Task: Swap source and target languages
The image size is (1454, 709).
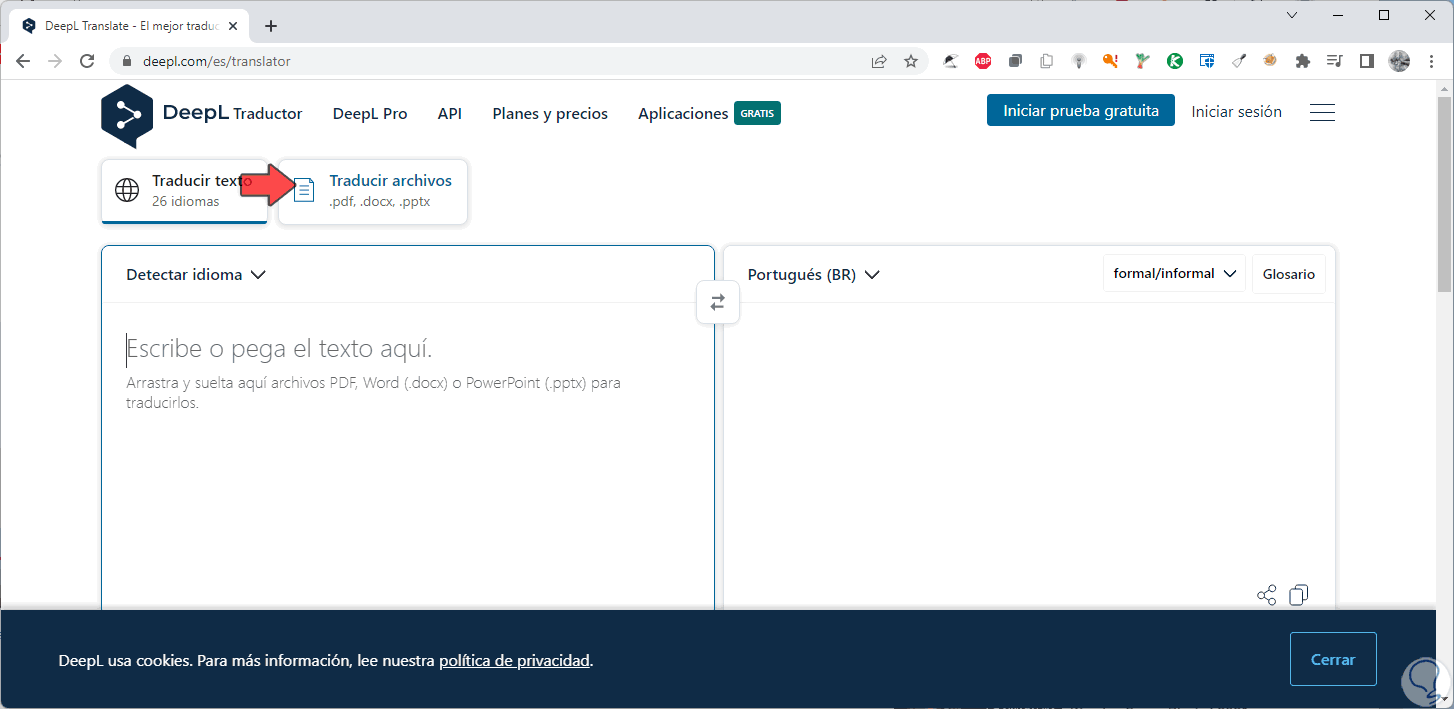Action: [718, 302]
